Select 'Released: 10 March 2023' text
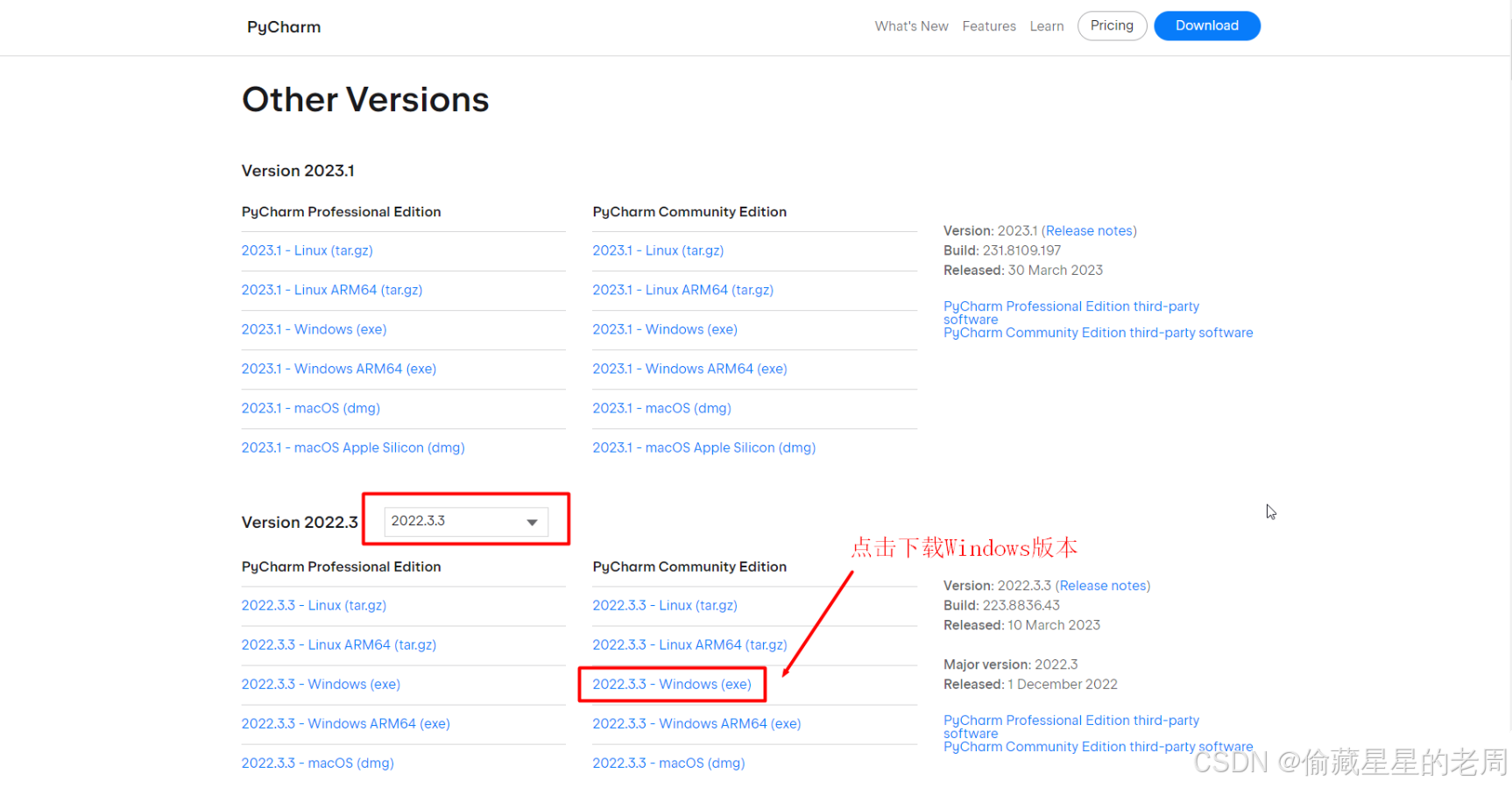Viewport: 1512px width, 788px height. (x=1021, y=624)
